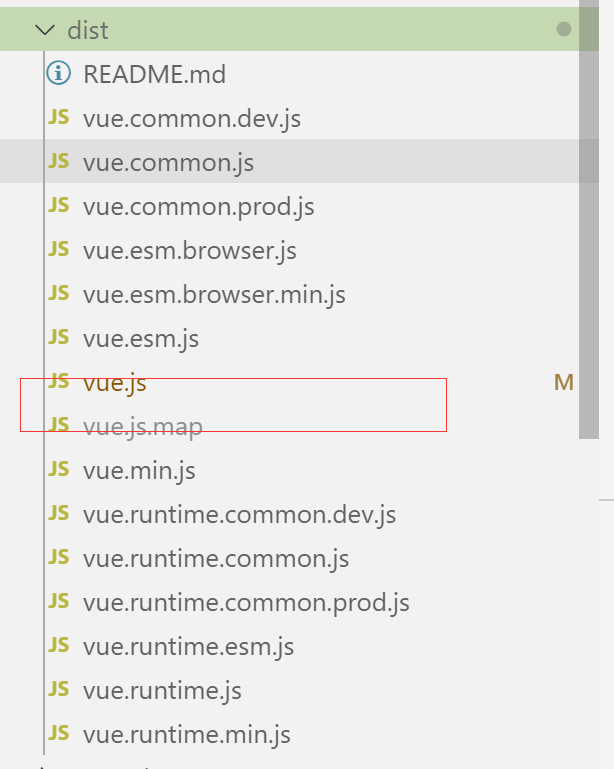The height and width of the screenshot is (769, 614).
Task: Click the JS icon of vue.esm.browser.js
Action: (x=59, y=250)
